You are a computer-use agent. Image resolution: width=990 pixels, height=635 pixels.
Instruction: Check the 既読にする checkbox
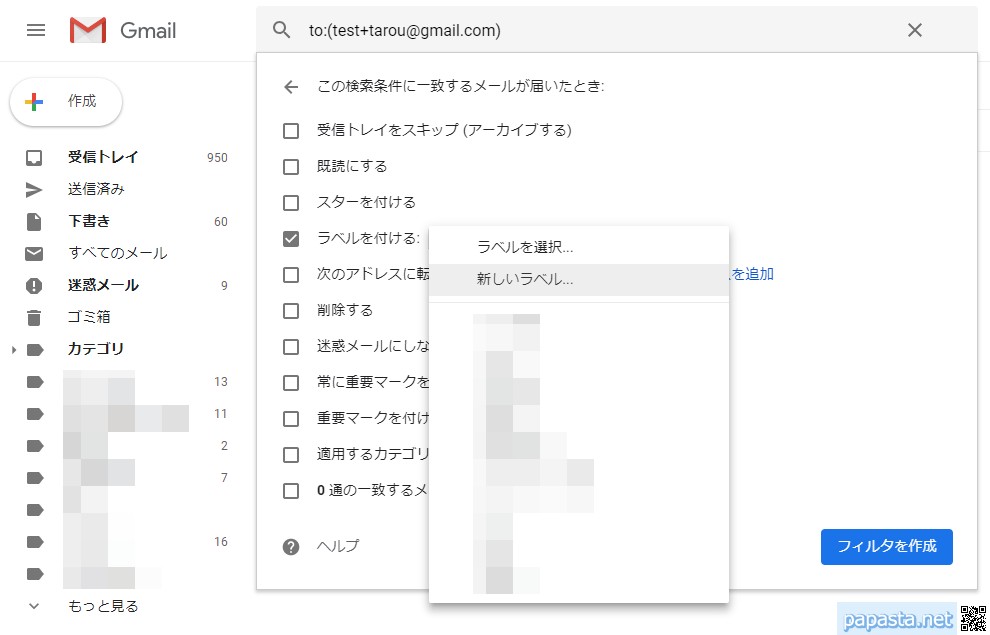291,166
